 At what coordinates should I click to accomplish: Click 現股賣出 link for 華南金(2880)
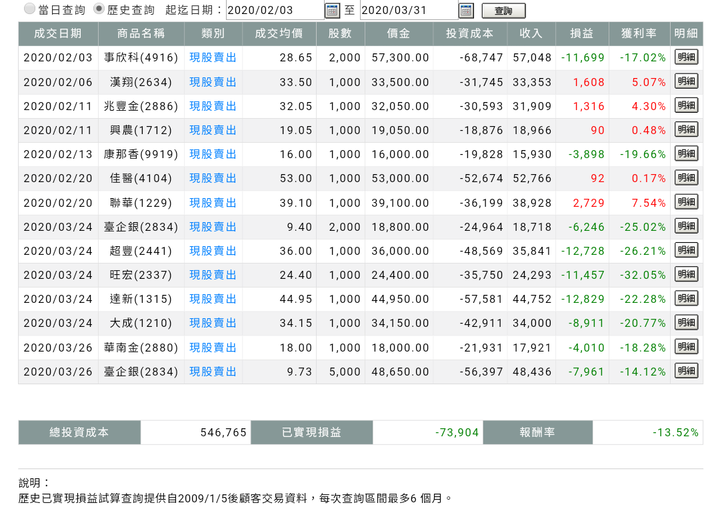click(x=213, y=348)
